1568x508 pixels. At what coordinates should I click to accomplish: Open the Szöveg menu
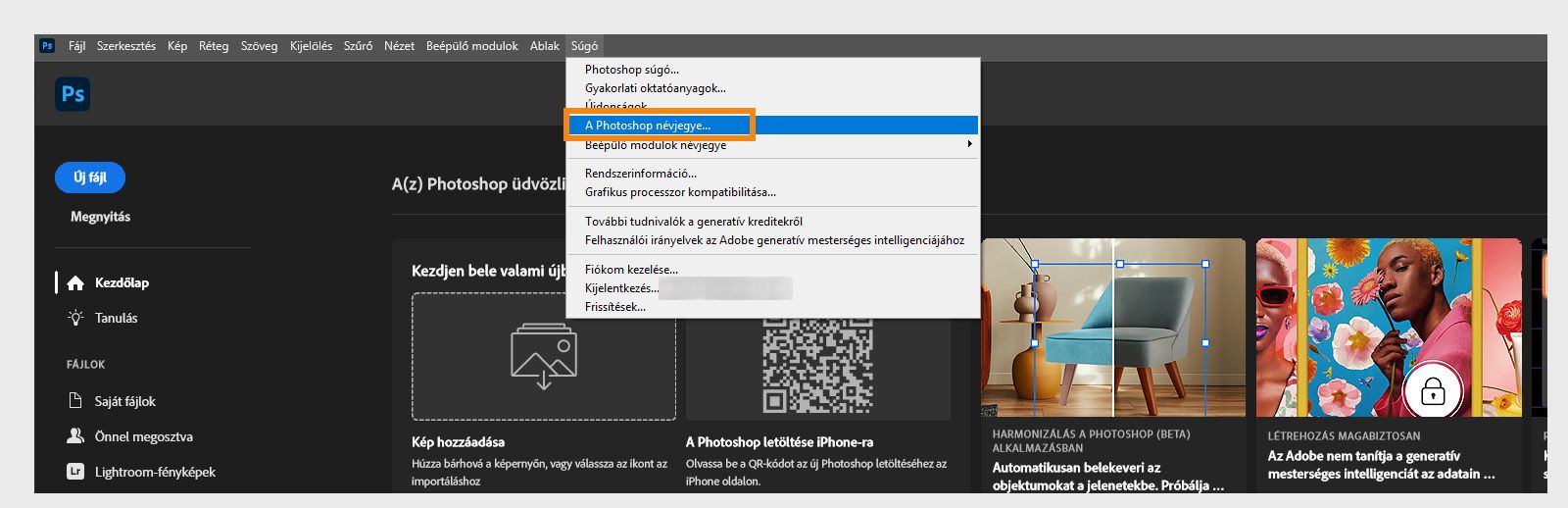pos(259,46)
